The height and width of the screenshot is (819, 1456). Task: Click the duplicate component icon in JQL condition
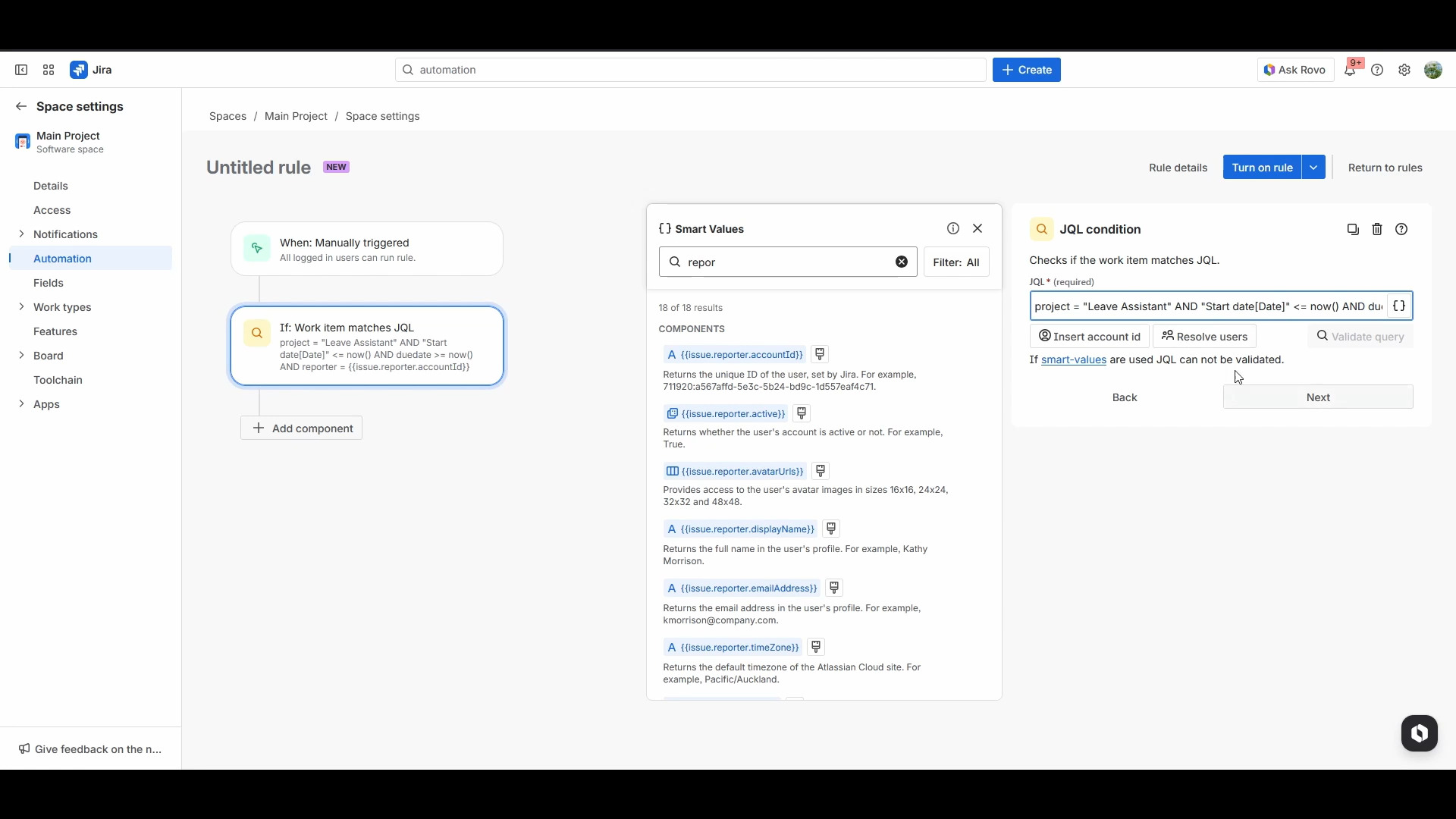(1353, 229)
